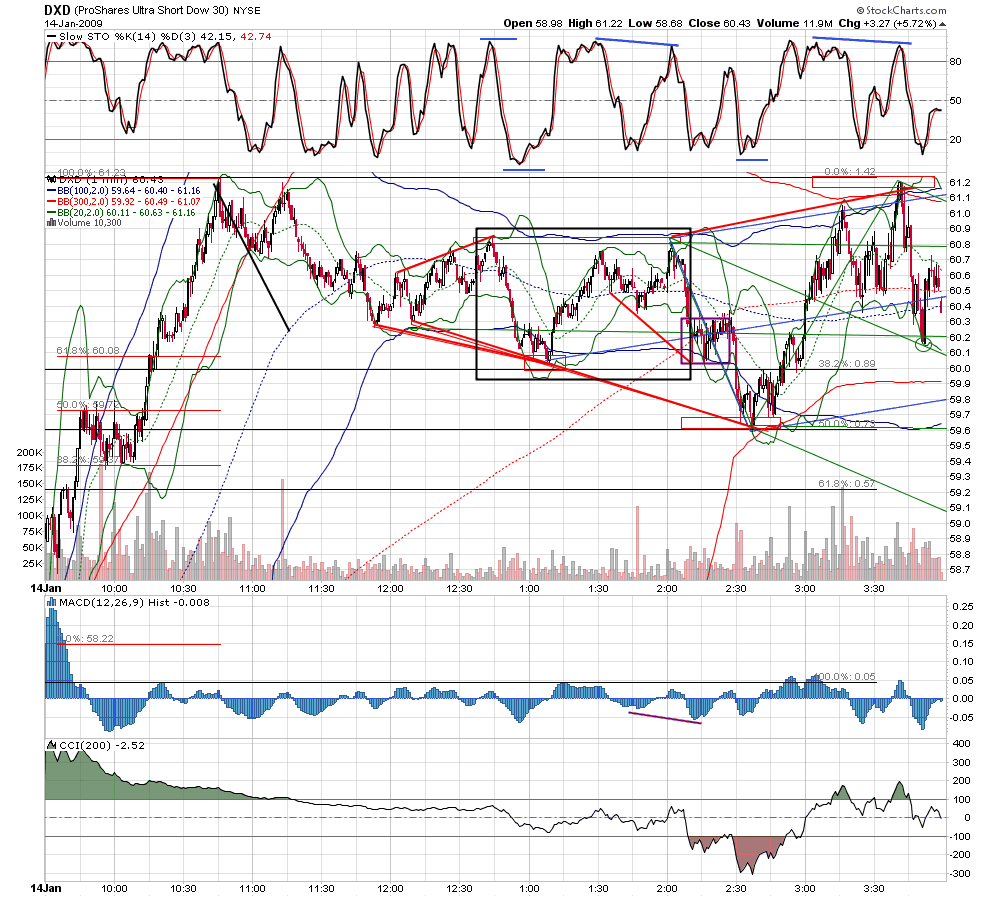Click the 'Slow STO %K(14) %D(3)' indicator label
This screenshot has width=990, height=897.
coord(128,37)
